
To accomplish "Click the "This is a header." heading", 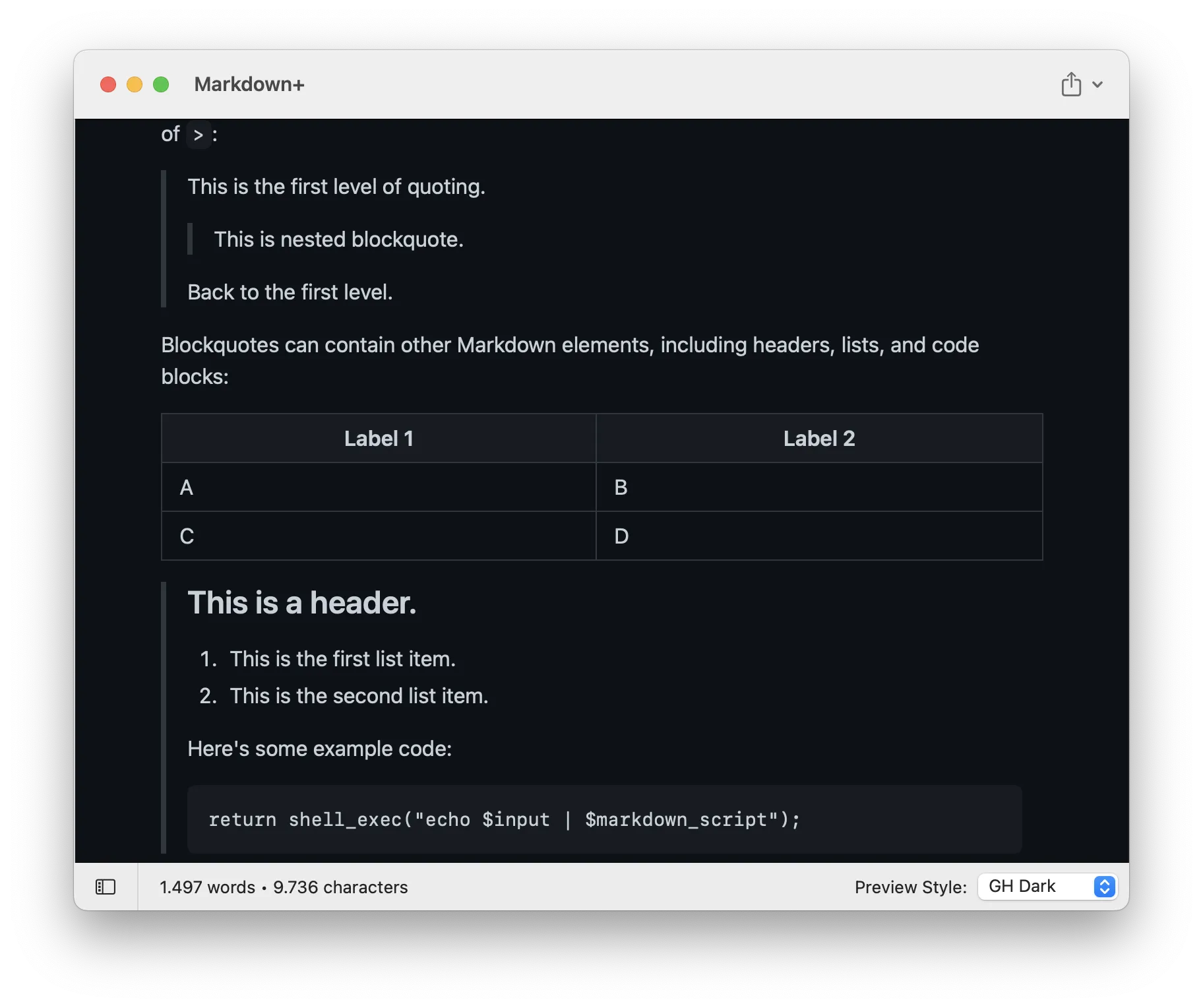I will coord(302,603).
